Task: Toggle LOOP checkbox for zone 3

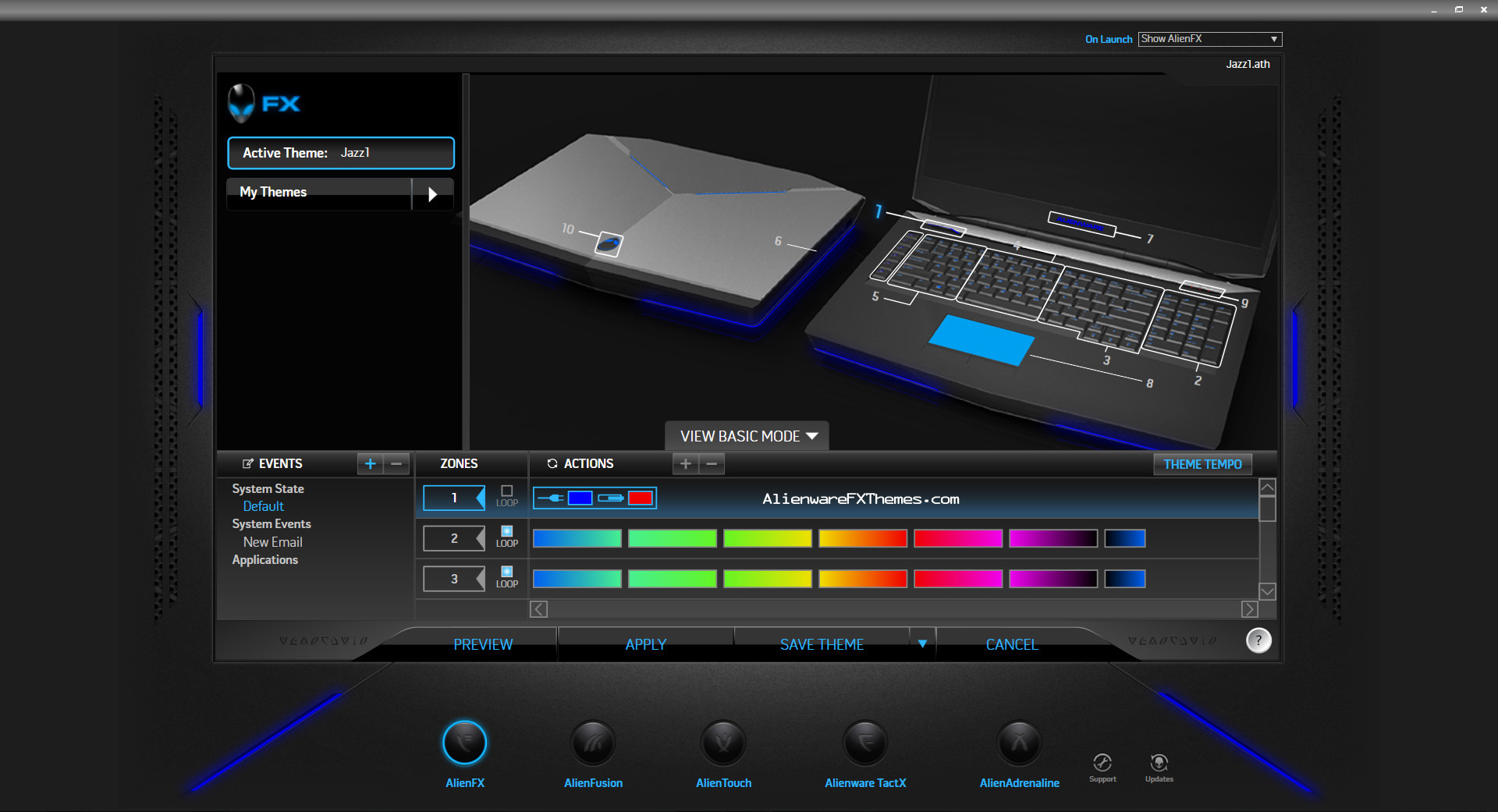Action: pos(507,572)
